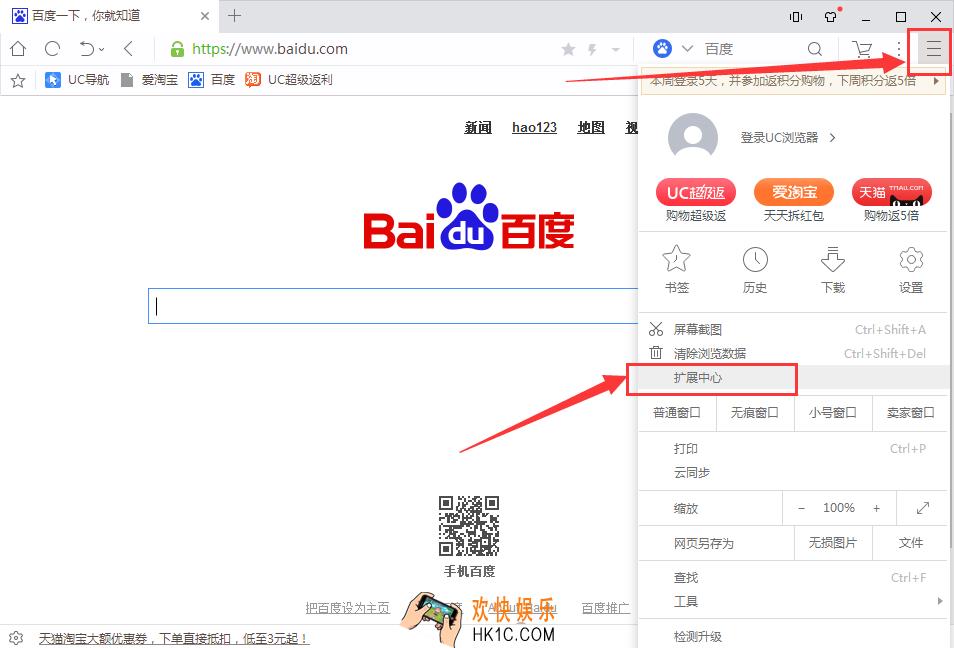
Task: Click the Home icon in the toolbar
Action: point(18,49)
